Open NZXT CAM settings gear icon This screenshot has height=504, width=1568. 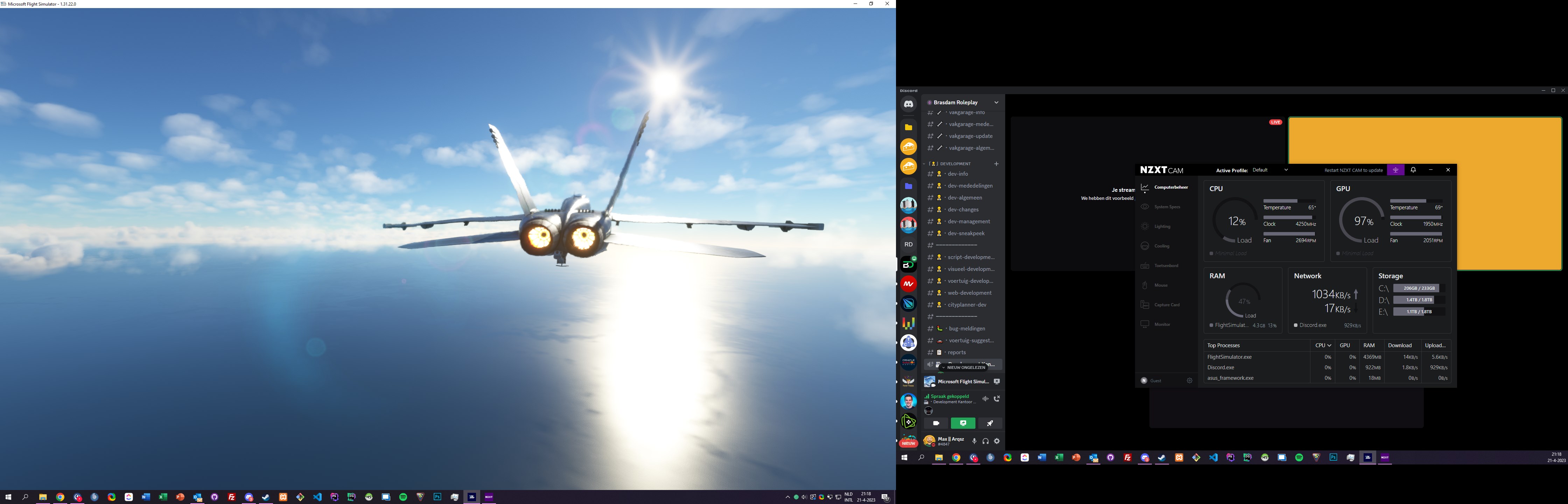1189,380
